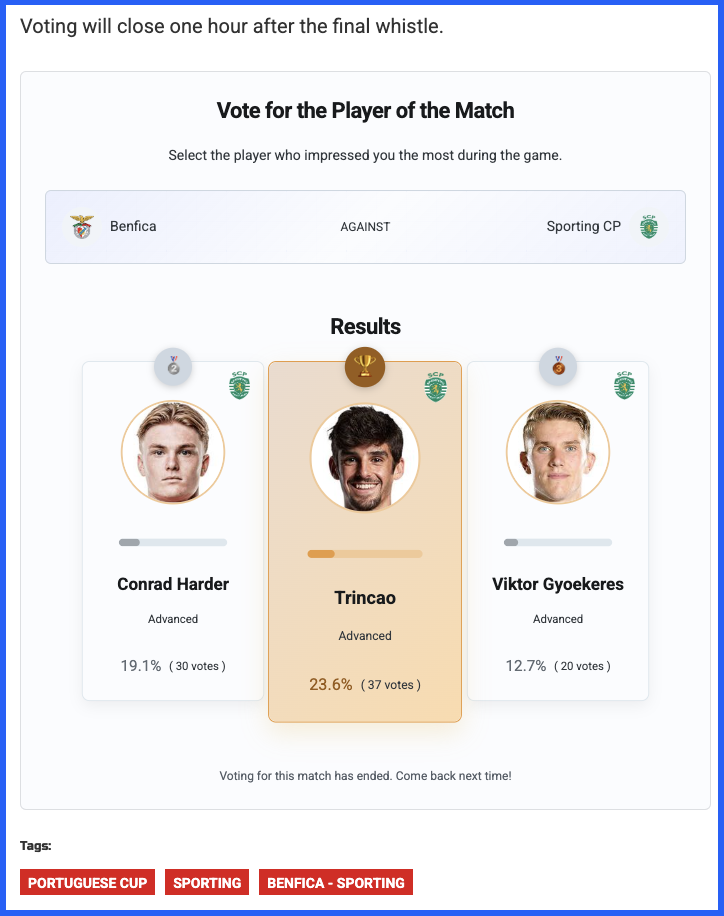Viewport: 724px width, 916px height.
Task: Click the Sporting CP team name
Action: point(583,226)
